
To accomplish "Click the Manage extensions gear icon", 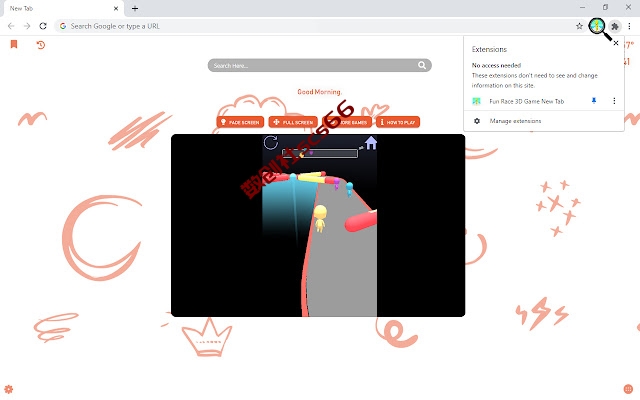I will (x=477, y=121).
